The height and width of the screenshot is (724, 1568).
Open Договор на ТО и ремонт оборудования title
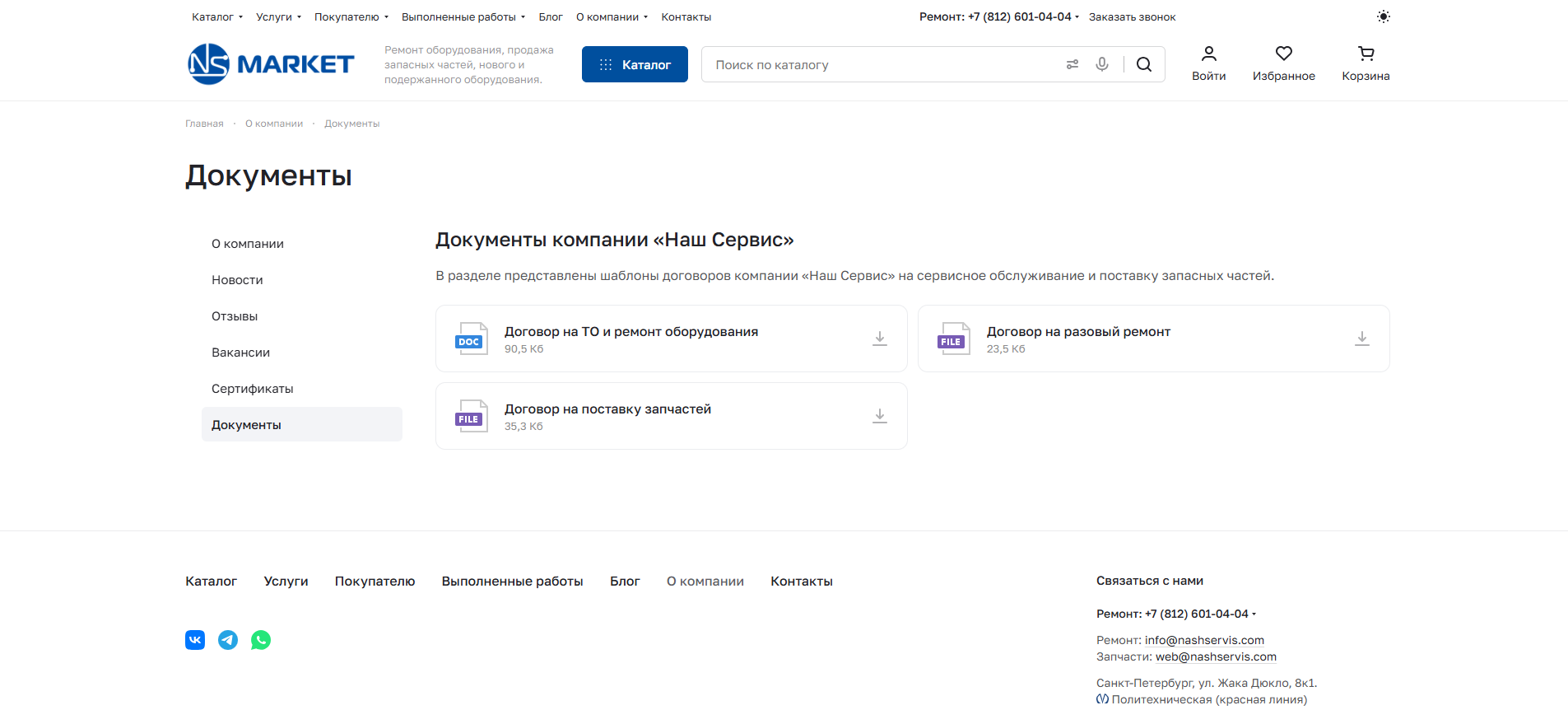(631, 331)
